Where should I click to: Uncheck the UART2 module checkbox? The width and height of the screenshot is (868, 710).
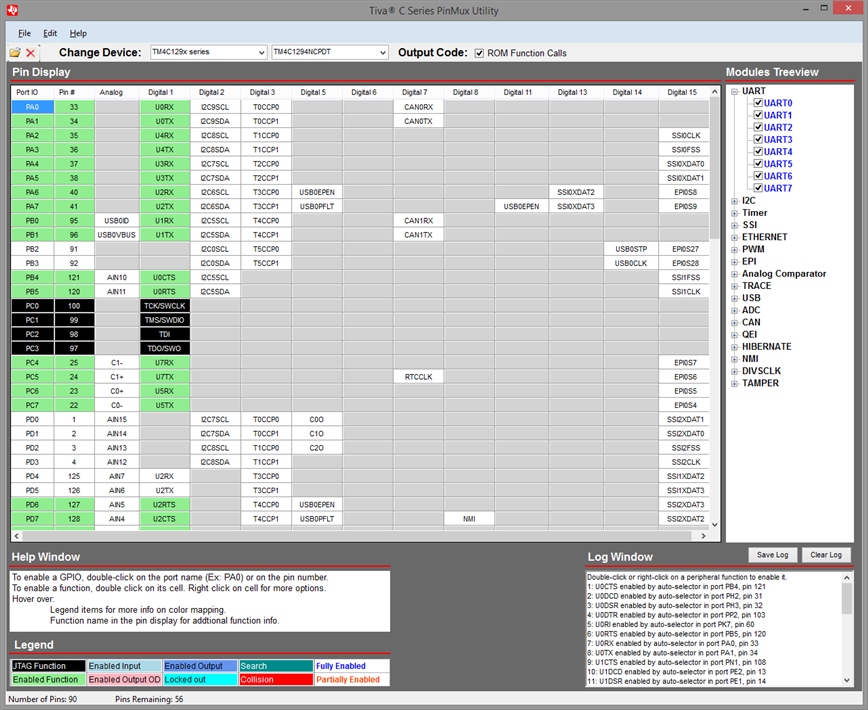758,127
